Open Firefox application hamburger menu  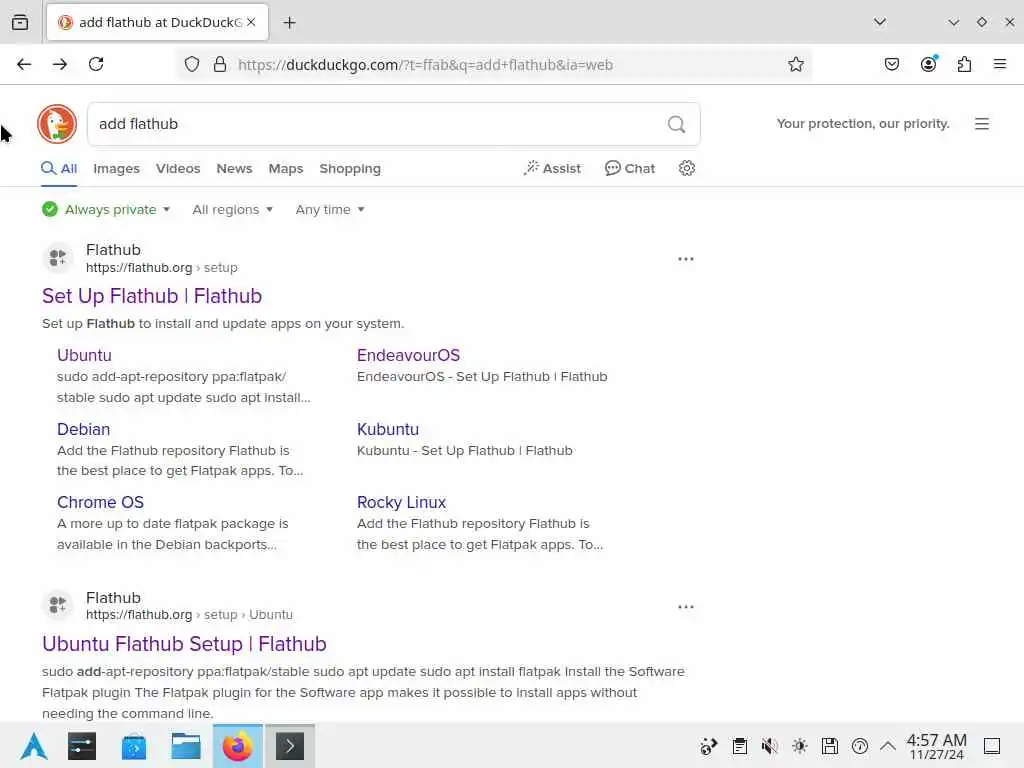tap(1000, 64)
